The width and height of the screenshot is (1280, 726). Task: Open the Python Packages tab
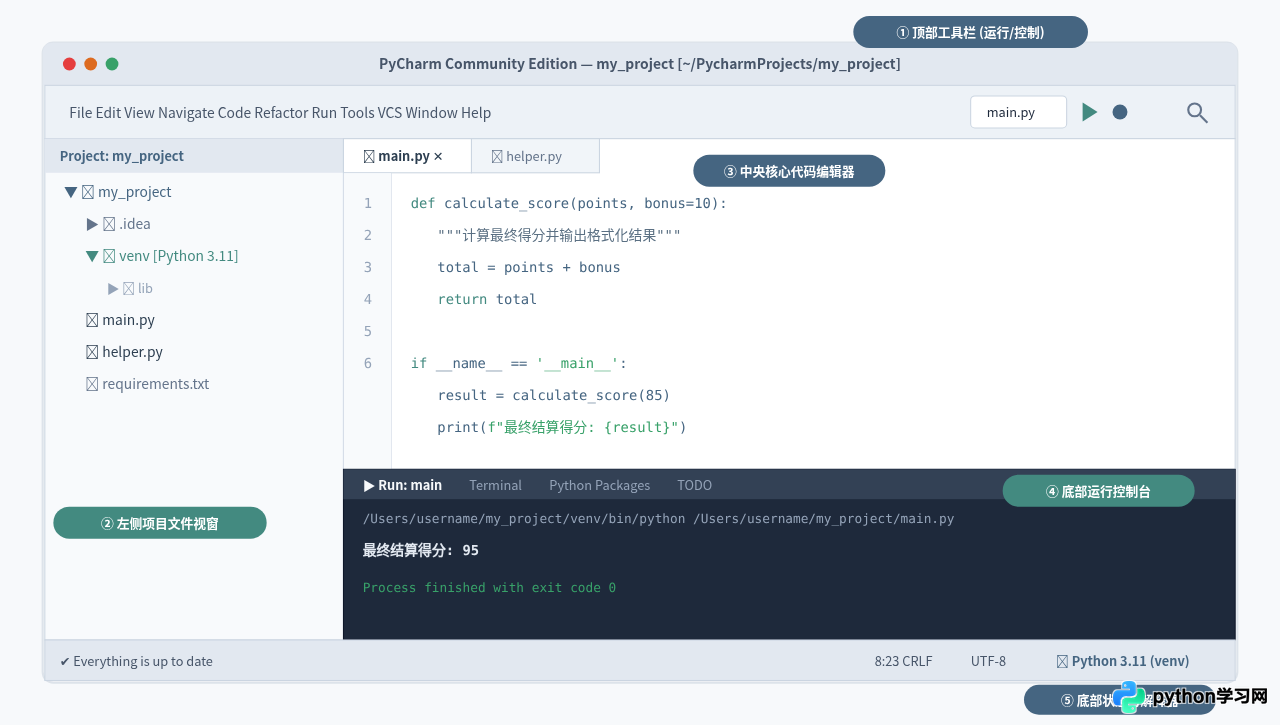coord(599,485)
